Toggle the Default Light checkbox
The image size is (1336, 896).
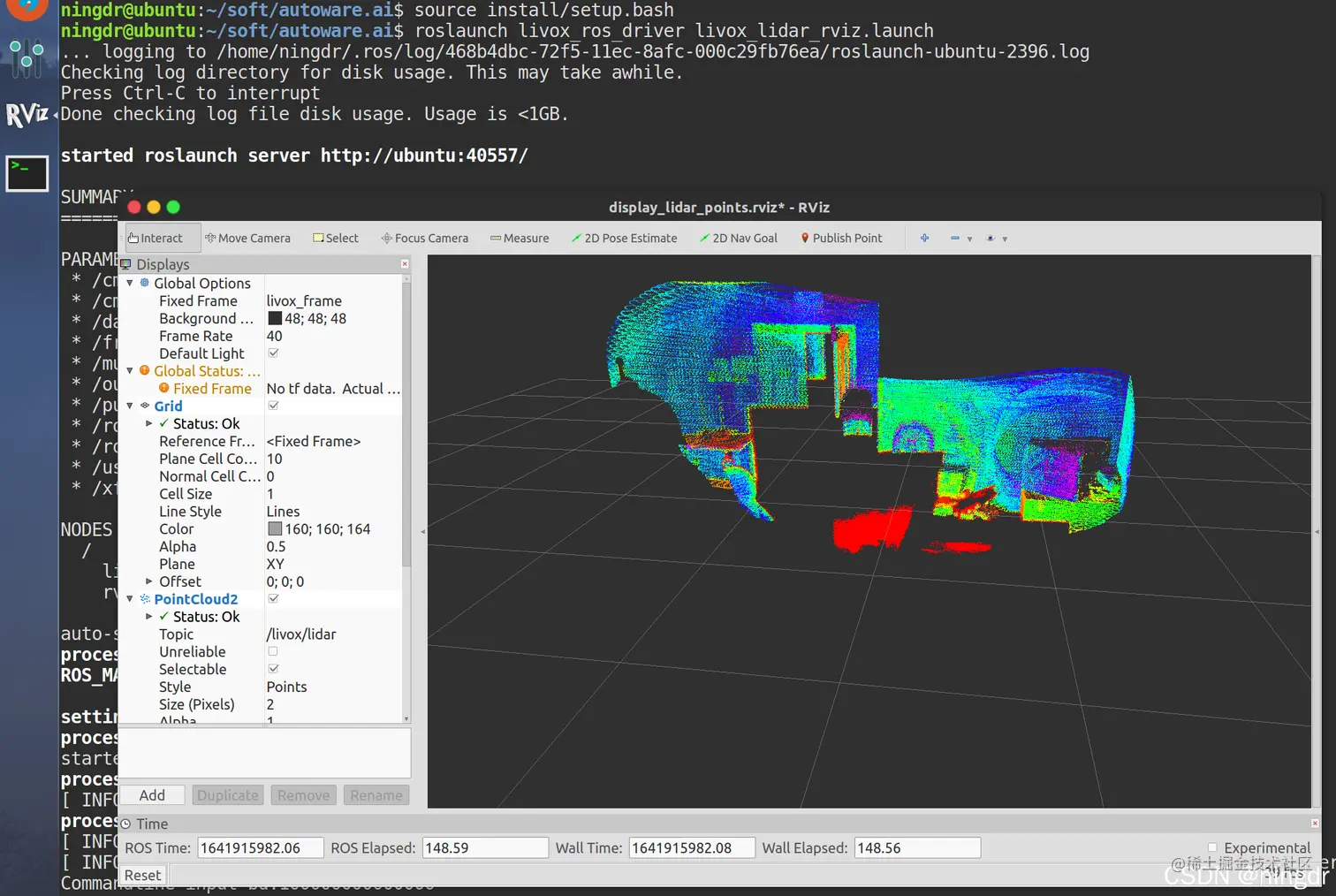[273, 353]
